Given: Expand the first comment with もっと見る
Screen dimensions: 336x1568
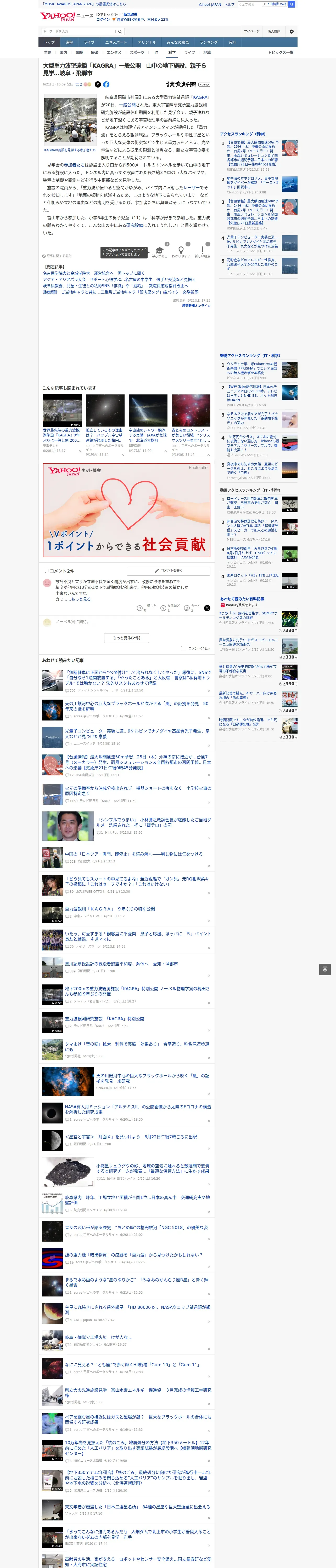Looking at the screenshot, I should (x=81, y=599).
